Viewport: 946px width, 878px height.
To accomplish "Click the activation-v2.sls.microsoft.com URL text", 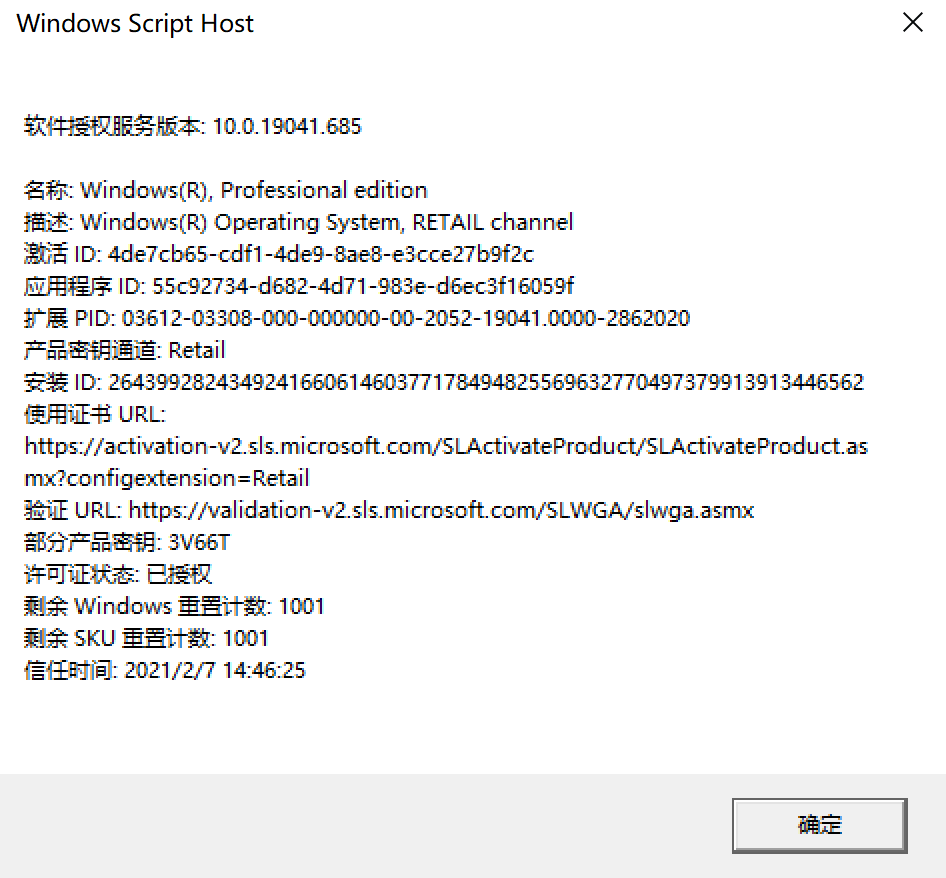I will point(446,446).
